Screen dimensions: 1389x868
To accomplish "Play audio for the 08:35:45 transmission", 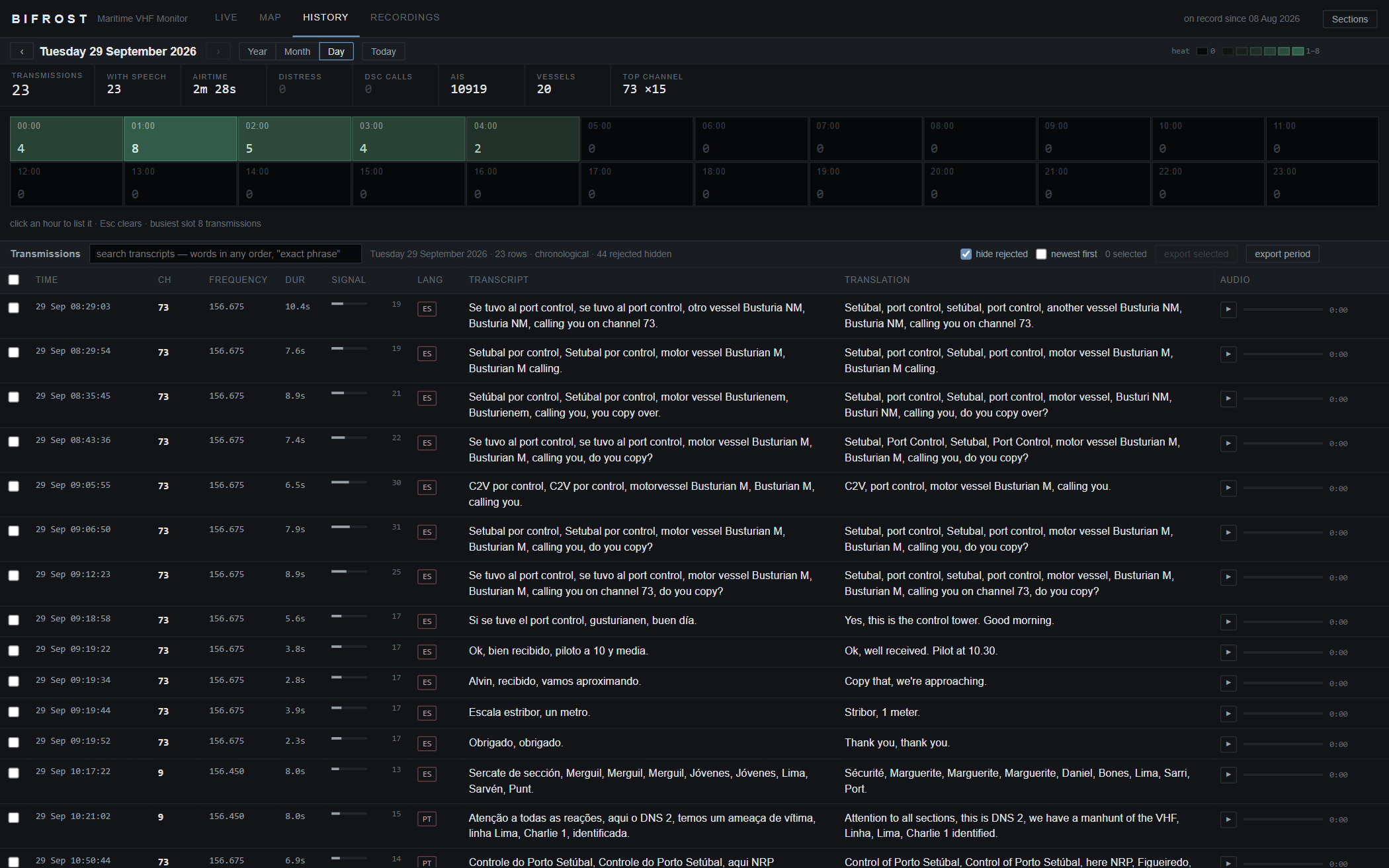I will [x=1228, y=399].
